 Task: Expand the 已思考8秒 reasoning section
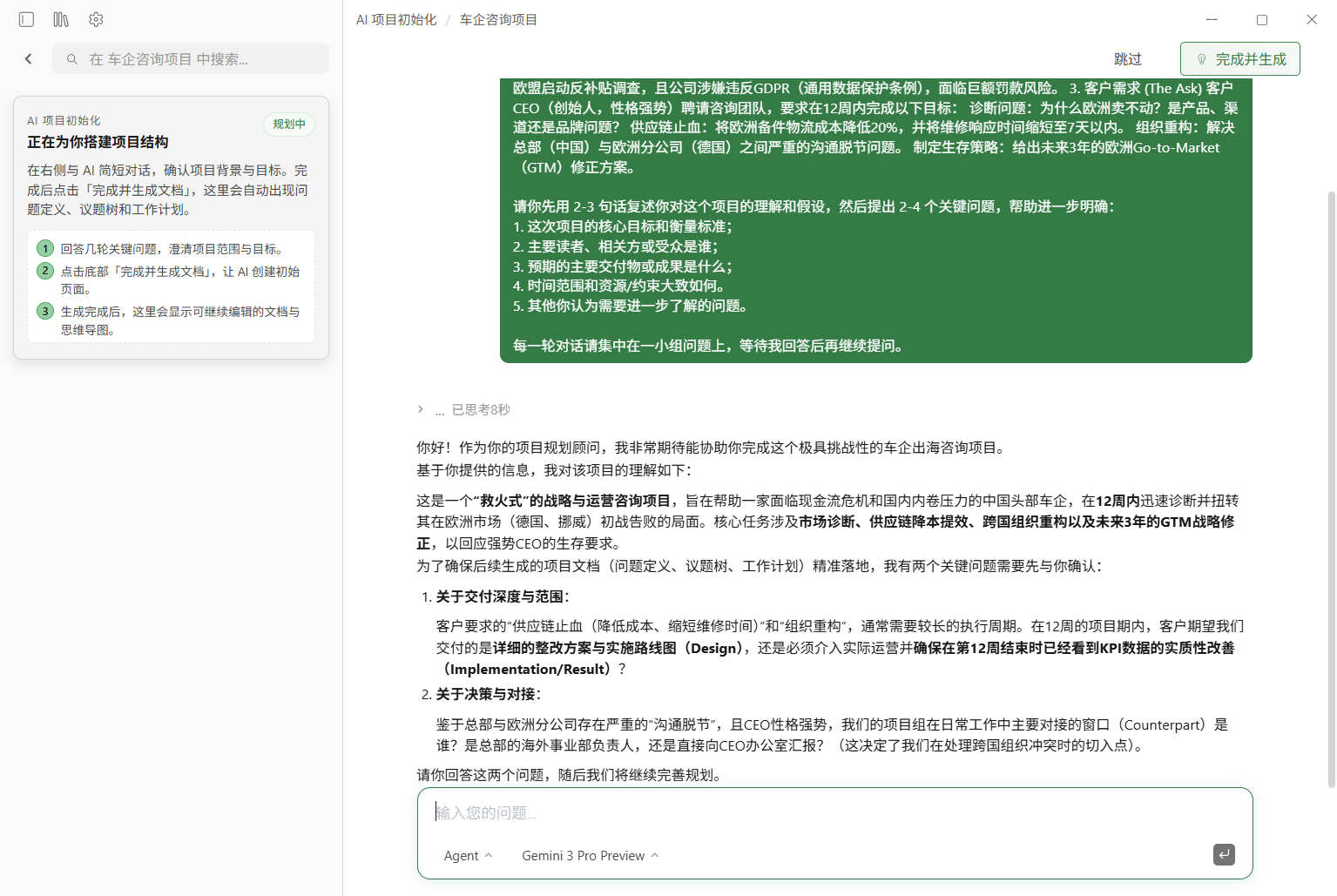[478, 409]
